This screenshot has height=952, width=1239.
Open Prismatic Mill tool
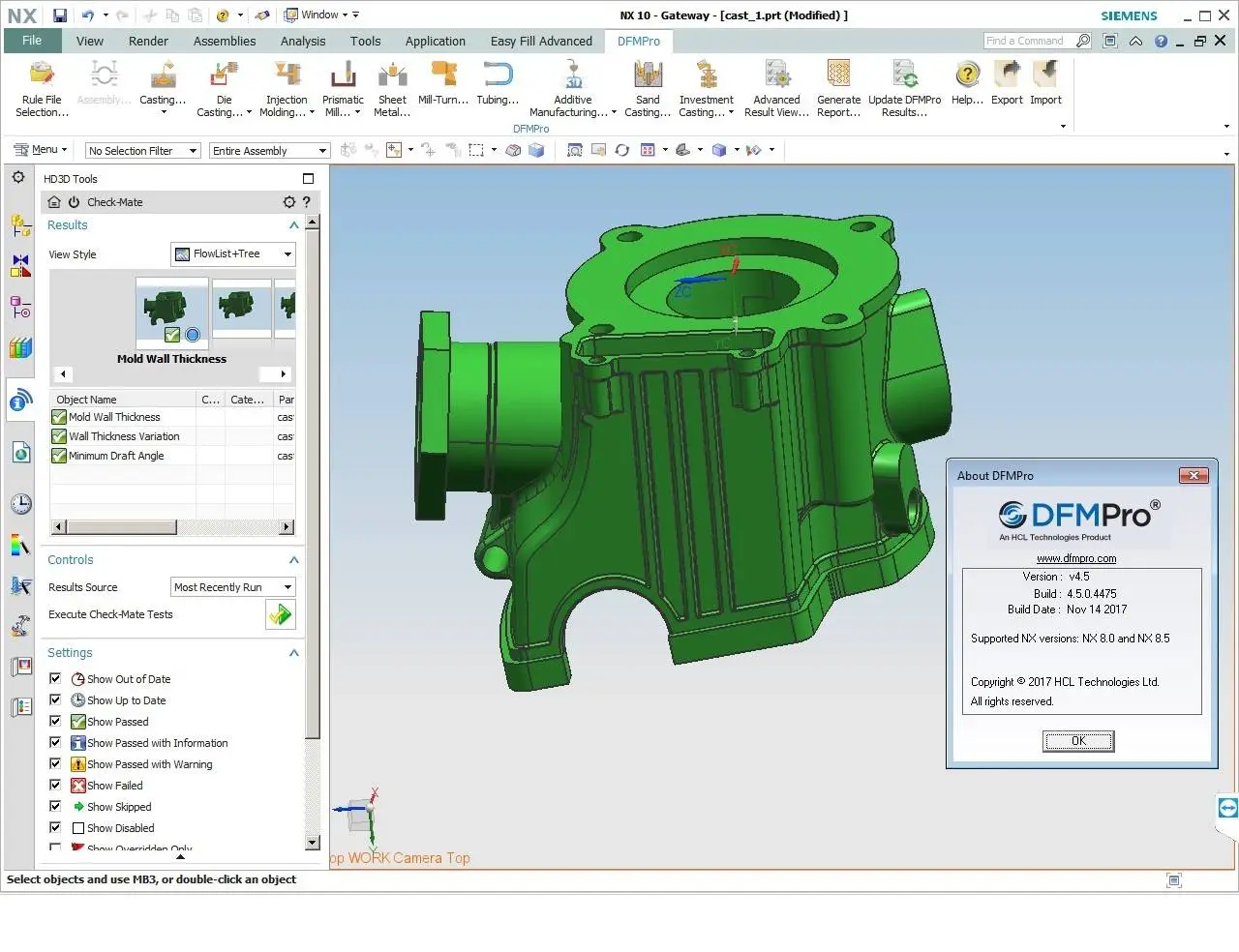343,89
